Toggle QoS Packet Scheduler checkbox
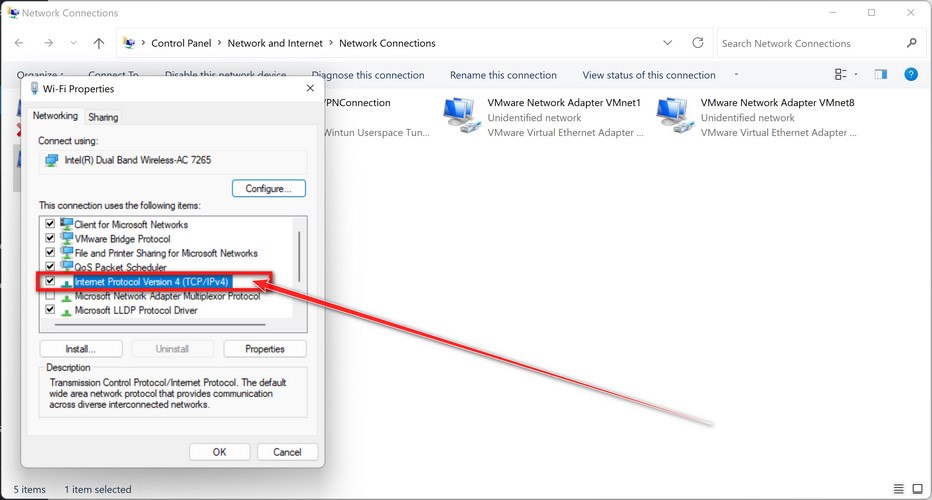Image resolution: width=932 pixels, height=500 pixels. click(x=50, y=266)
